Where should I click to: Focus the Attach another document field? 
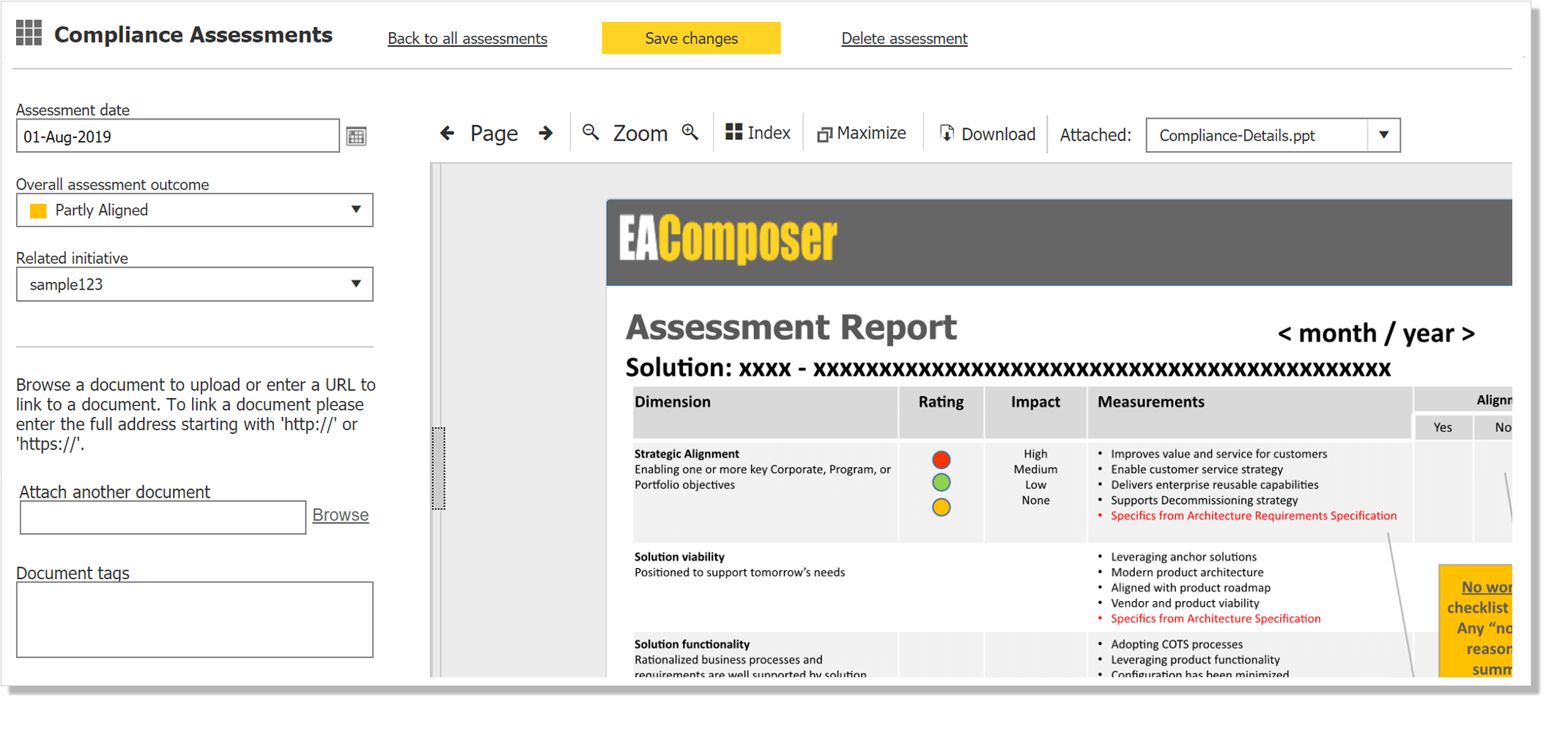pyautogui.click(x=163, y=517)
